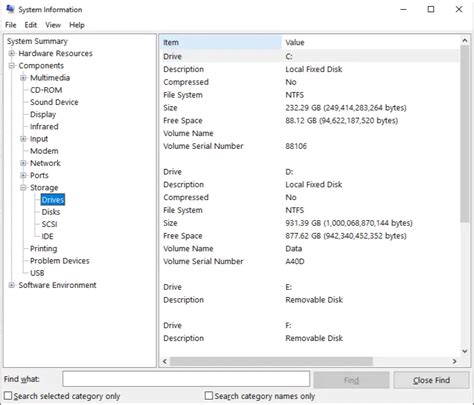The height and width of the screenshot is (405, 474).
Task: Select the Components label in tree
Action: [x=41, y=66]
